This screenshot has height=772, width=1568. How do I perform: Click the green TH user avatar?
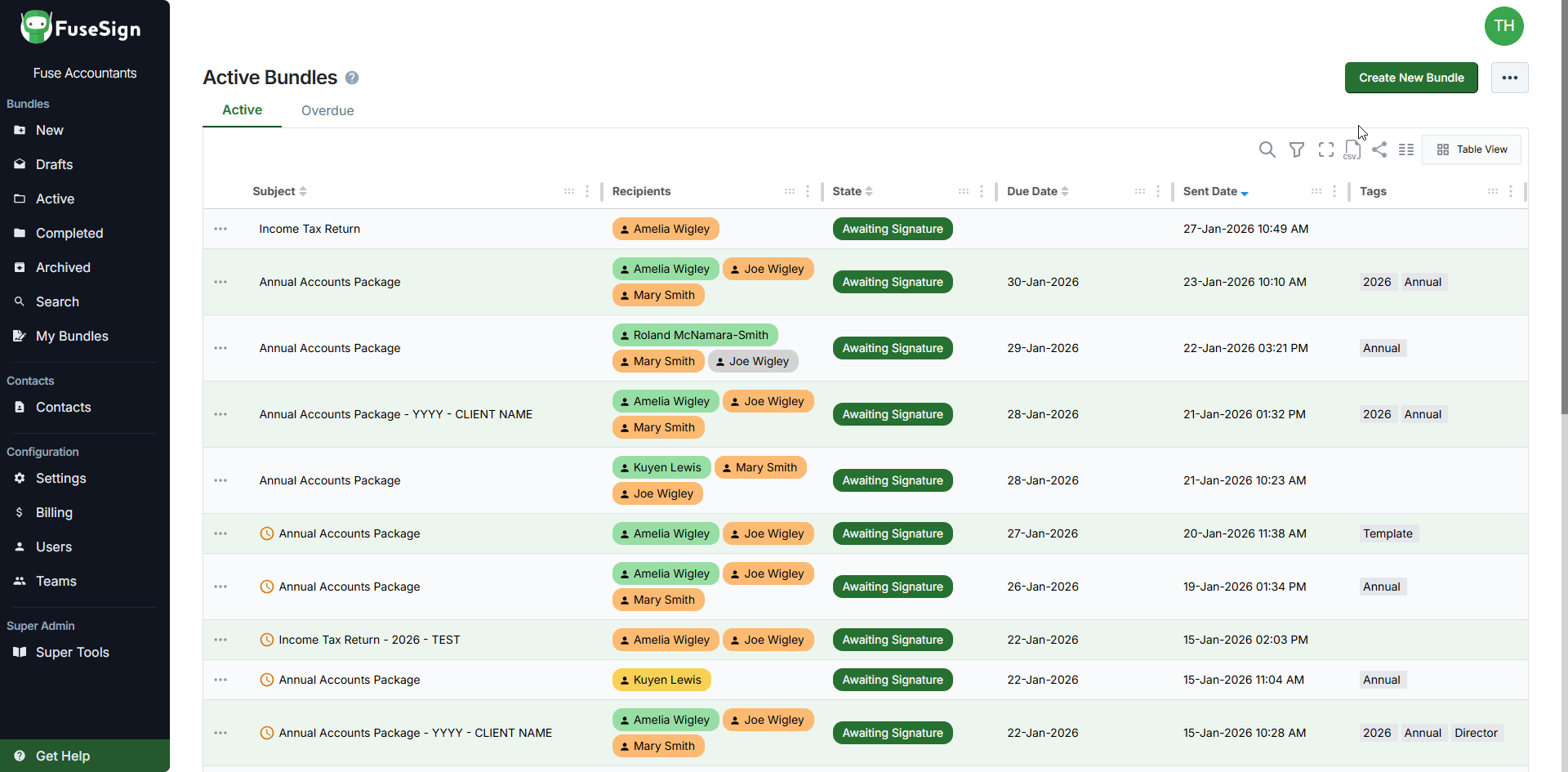[1503, 26]
